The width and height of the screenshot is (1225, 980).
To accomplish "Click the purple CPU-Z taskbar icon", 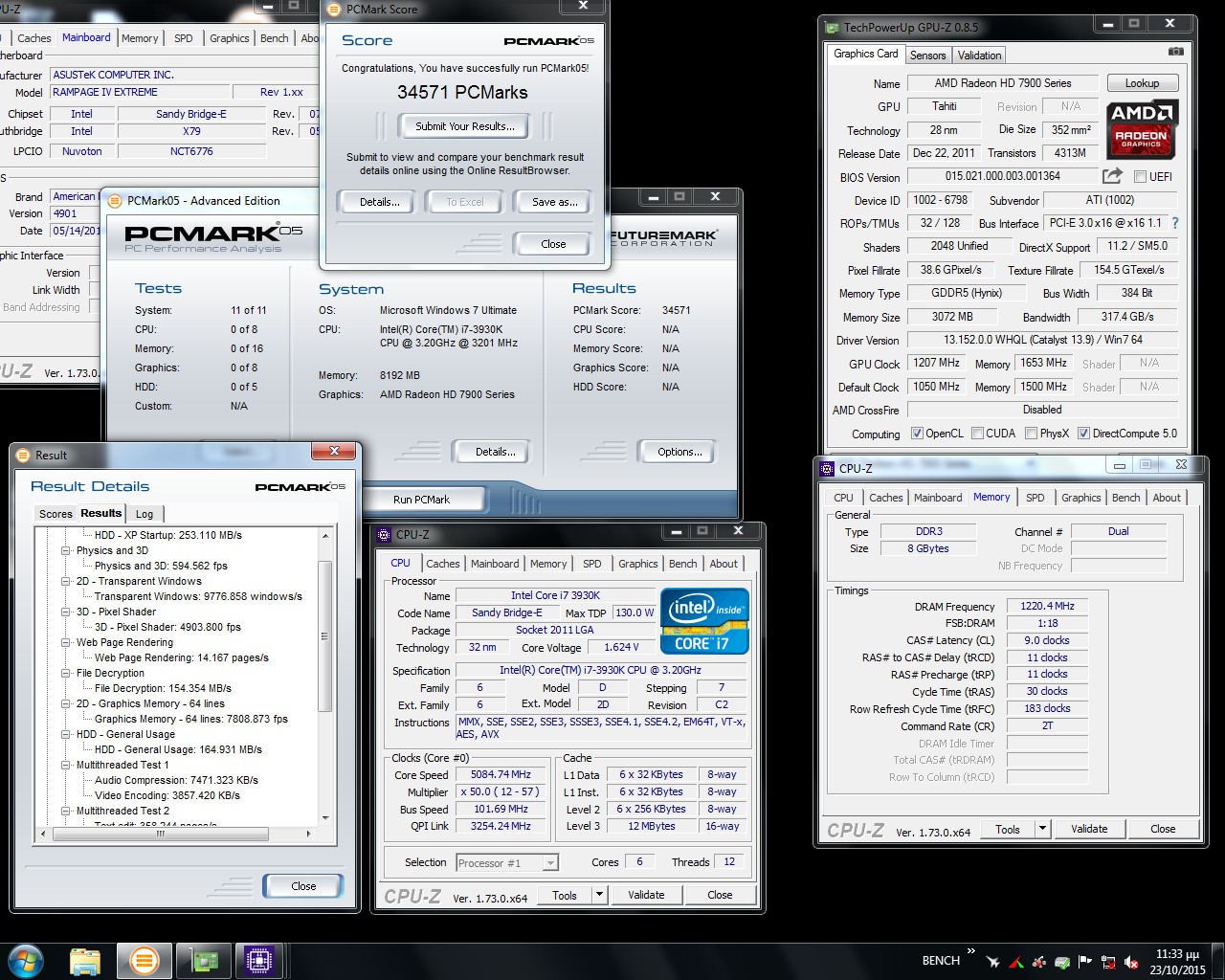I will click(x=259, y=961).
